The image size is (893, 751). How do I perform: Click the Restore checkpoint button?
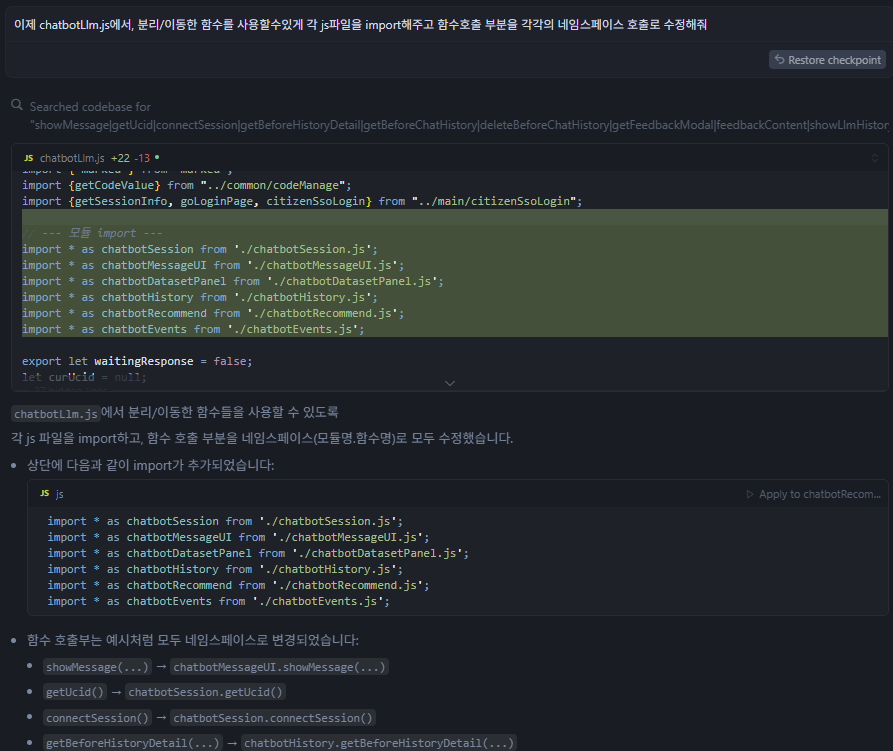click(x=827, y=60)
